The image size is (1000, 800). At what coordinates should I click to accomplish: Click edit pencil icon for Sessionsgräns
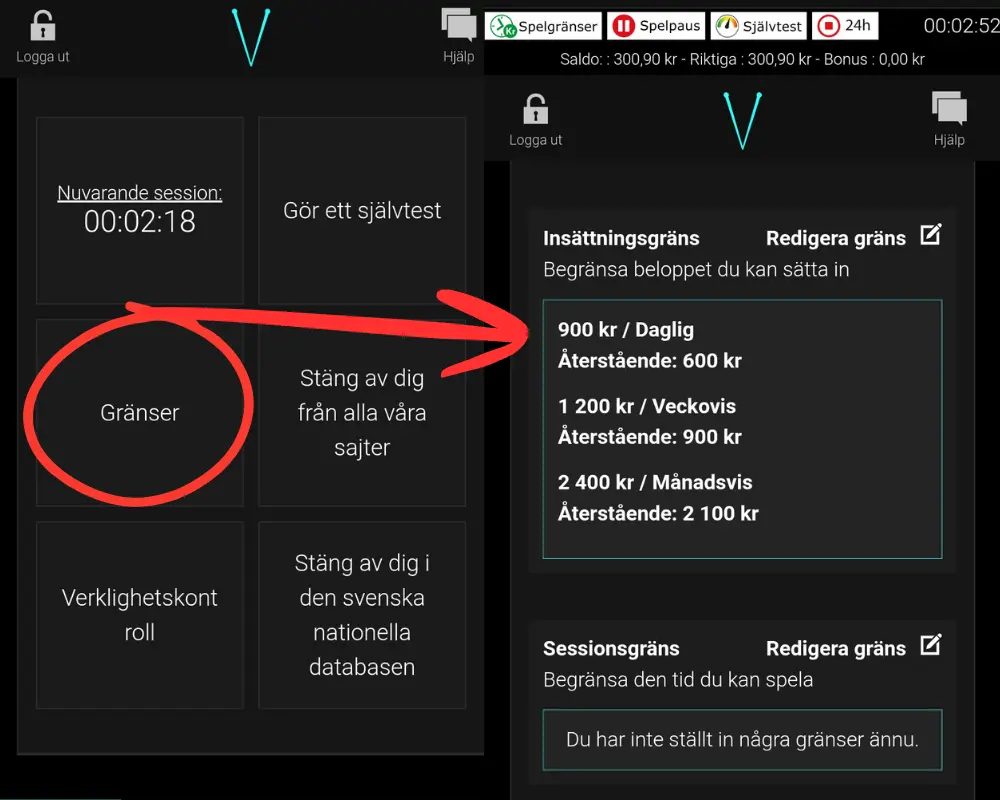coord(930,646)
